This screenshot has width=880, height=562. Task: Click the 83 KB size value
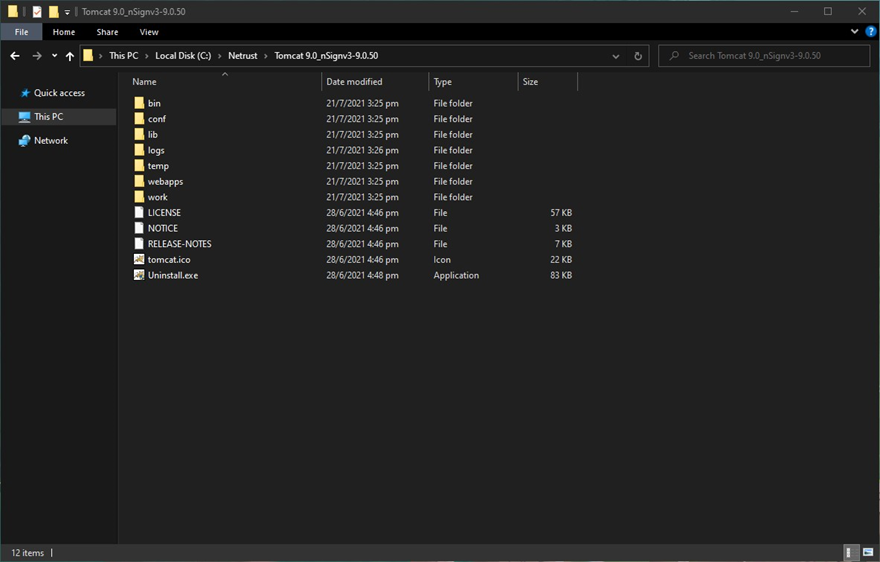(561, 276)
